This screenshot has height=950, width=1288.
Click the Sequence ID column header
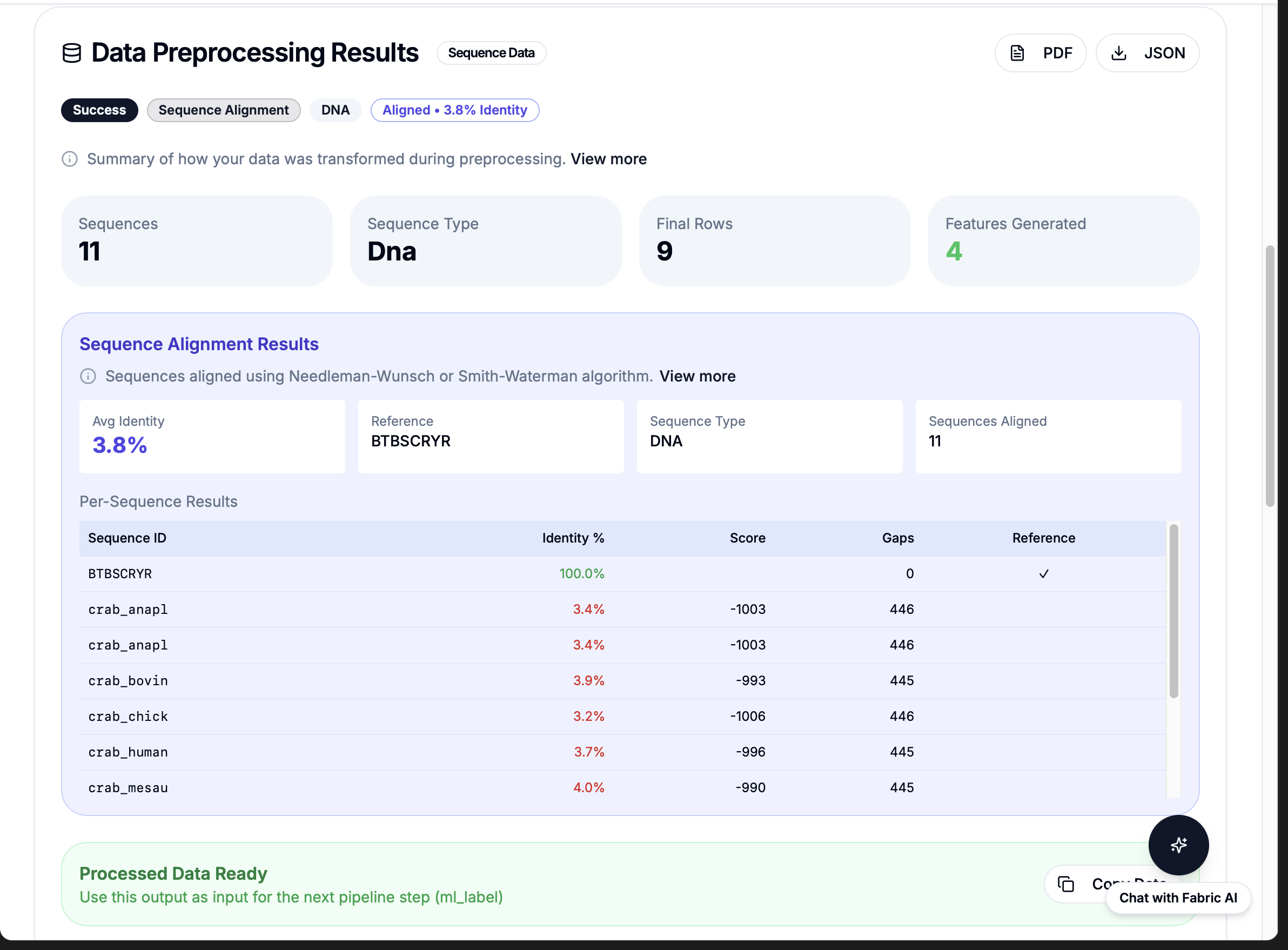tap(127, 538)
